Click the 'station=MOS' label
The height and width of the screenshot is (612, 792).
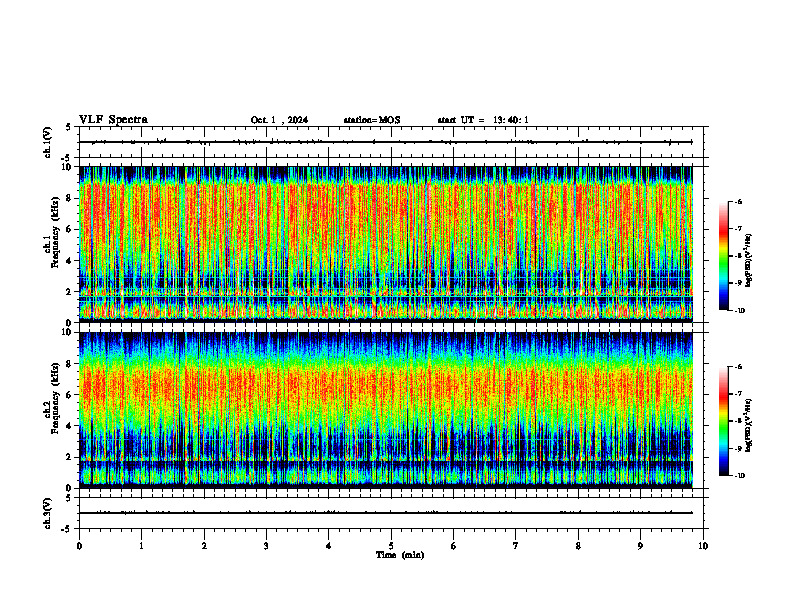372,120
